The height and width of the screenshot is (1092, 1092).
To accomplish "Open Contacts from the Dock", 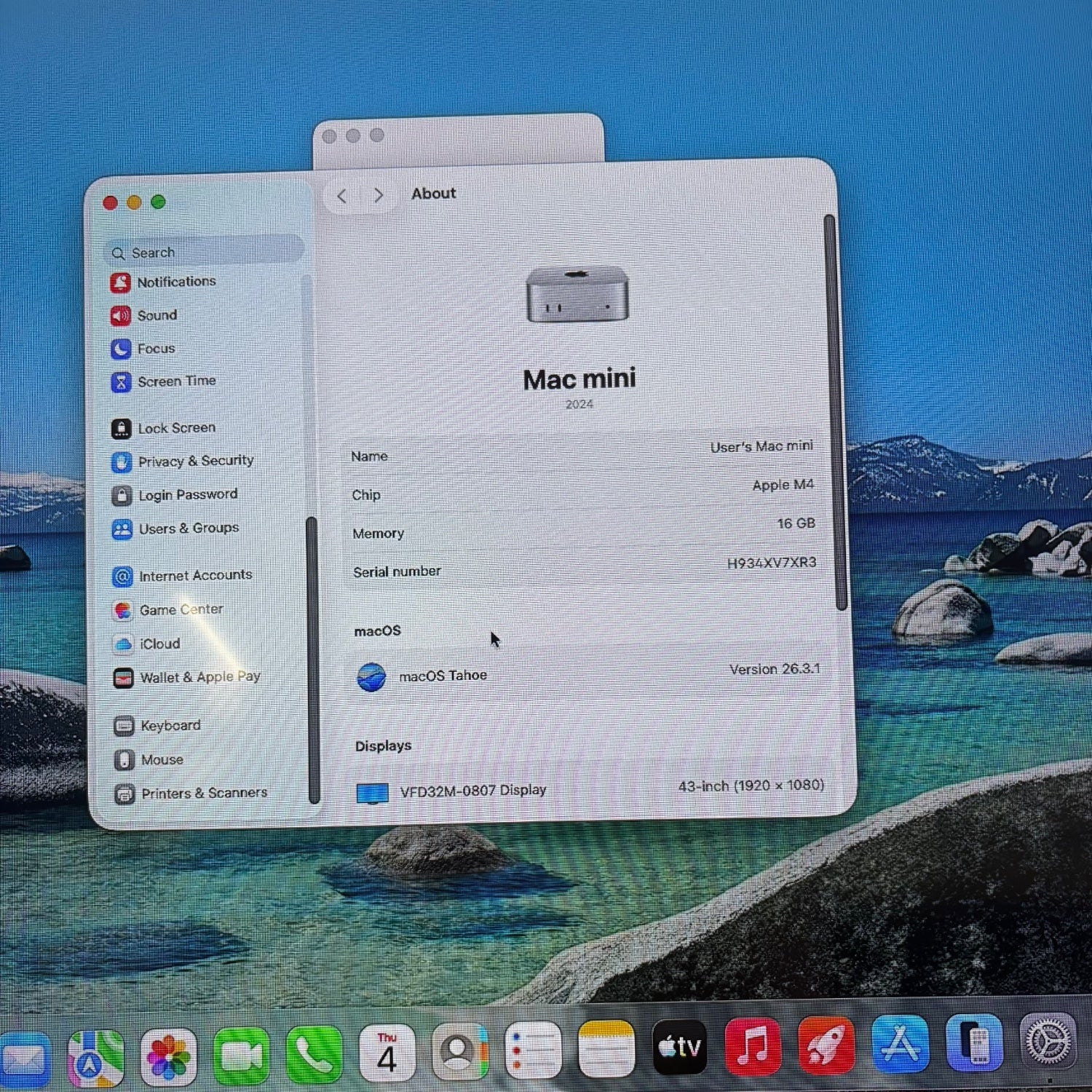I will (460, 1051).
